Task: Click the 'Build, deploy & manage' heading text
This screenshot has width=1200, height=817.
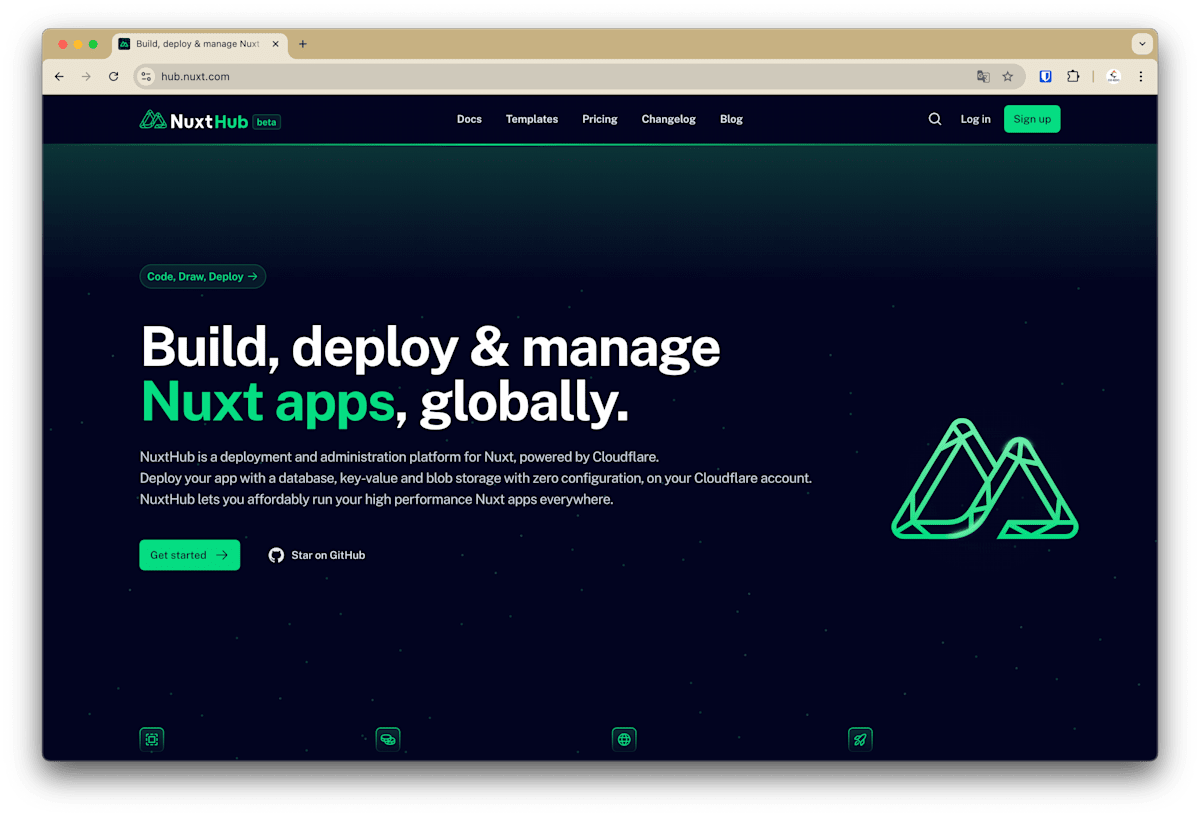Action: click(430, 346)
